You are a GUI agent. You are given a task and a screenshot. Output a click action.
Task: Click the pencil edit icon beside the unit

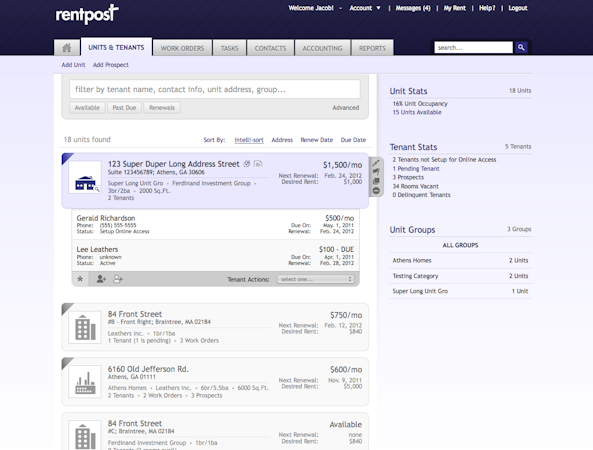click(x=376, y=163)
